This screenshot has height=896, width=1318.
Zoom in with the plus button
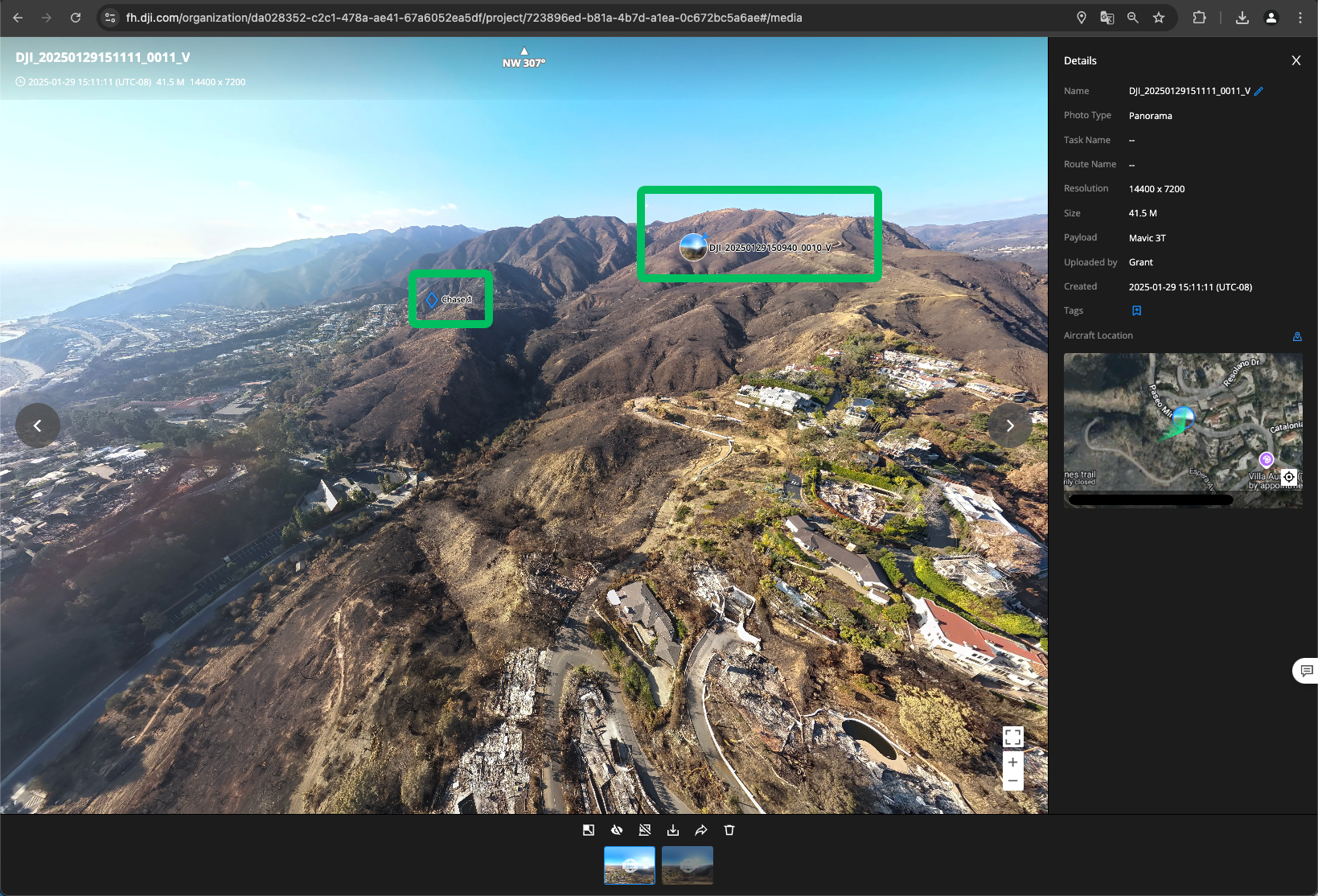click(1013, 762)
